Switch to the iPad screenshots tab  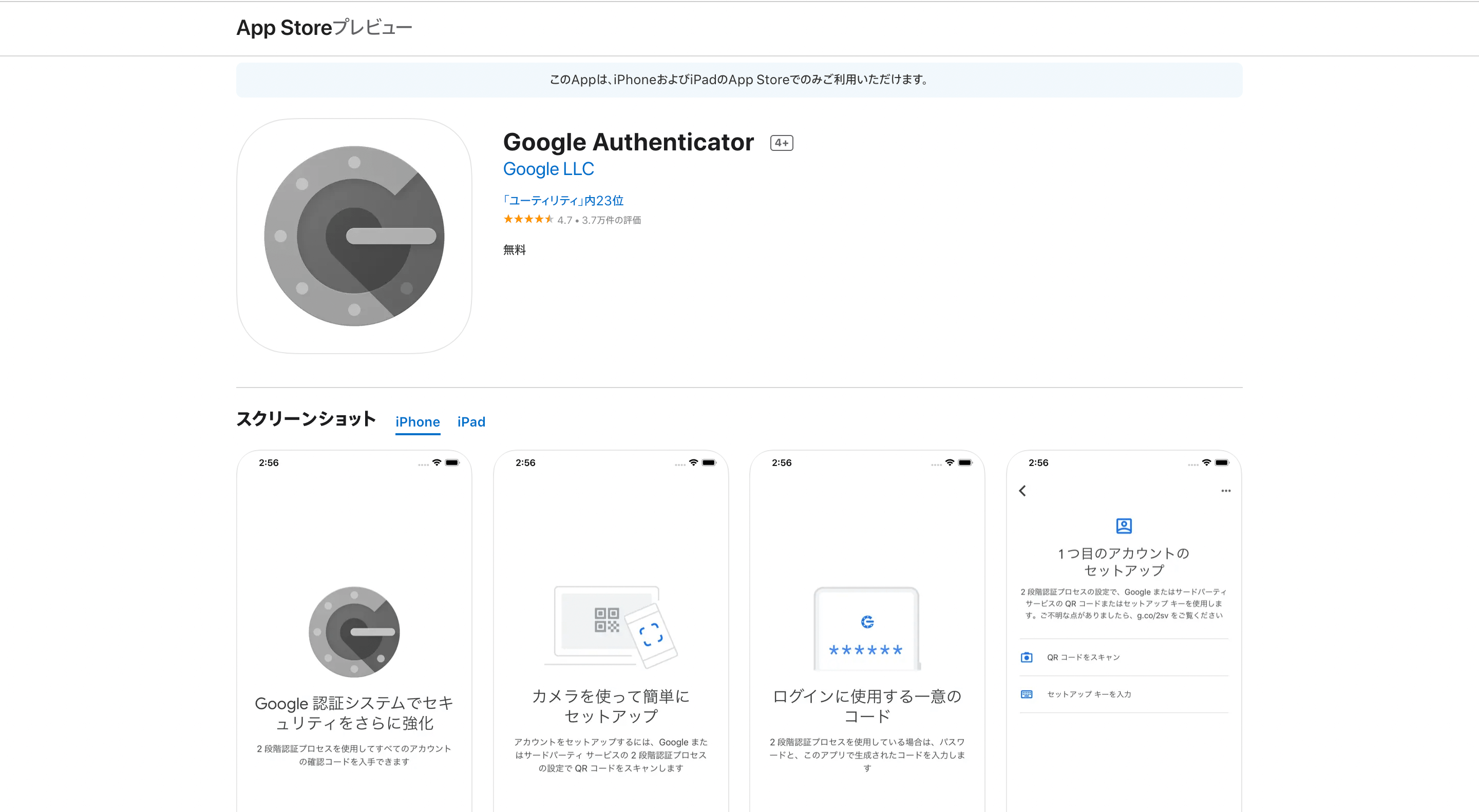pyautogui.click(x=471, y=422)
